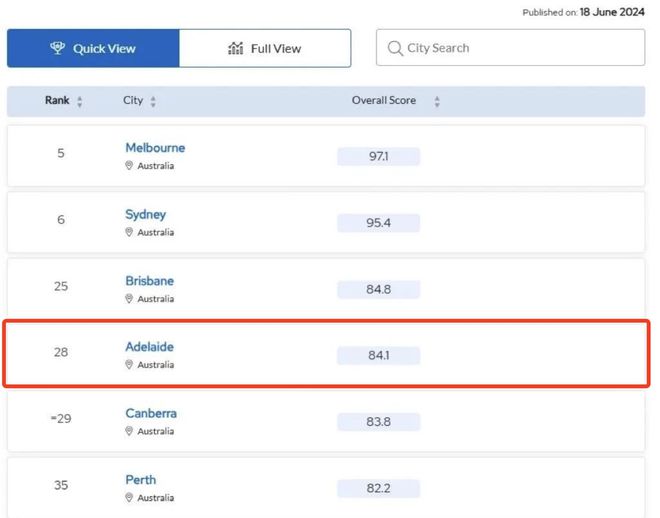Click Australia text under Perth

[156, 497]
